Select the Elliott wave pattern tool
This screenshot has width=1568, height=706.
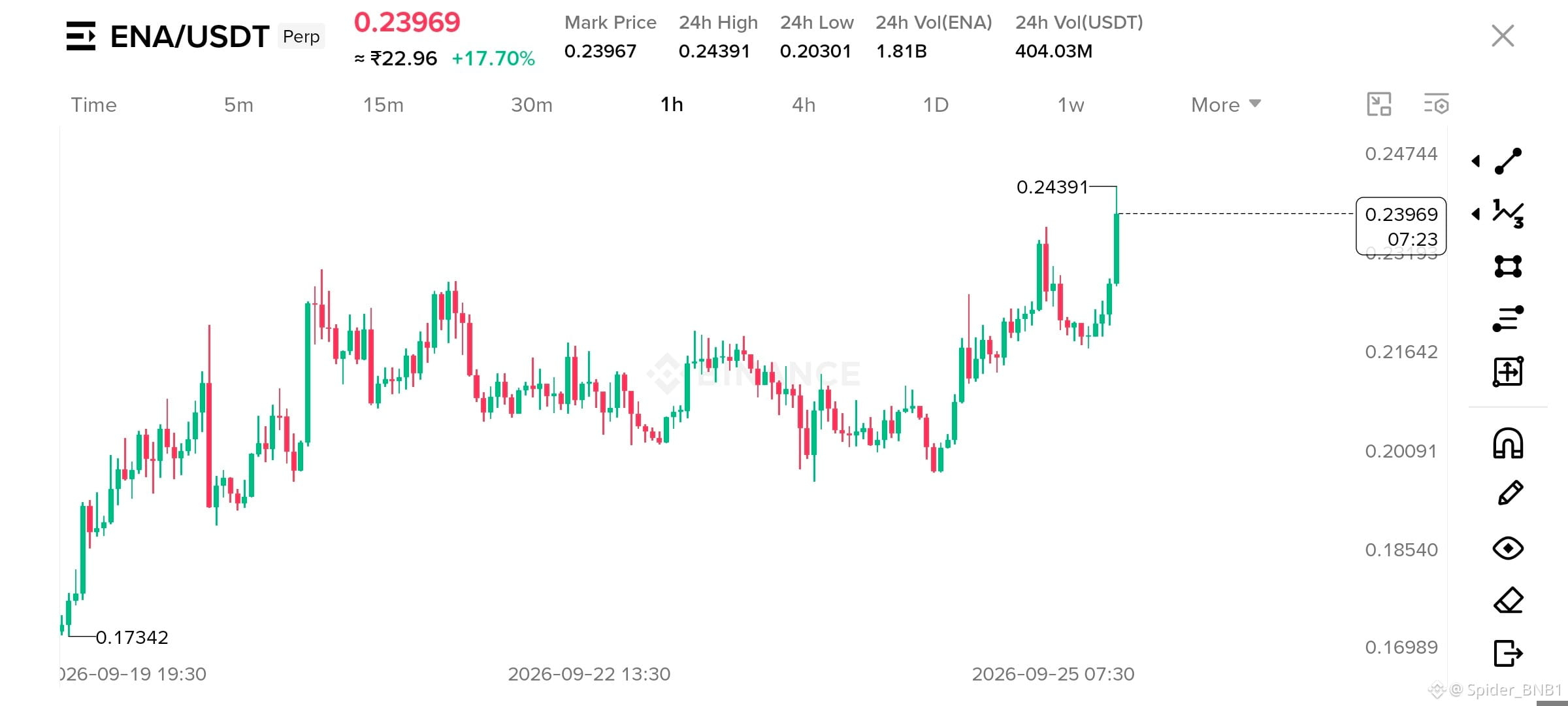point(1508,214)
